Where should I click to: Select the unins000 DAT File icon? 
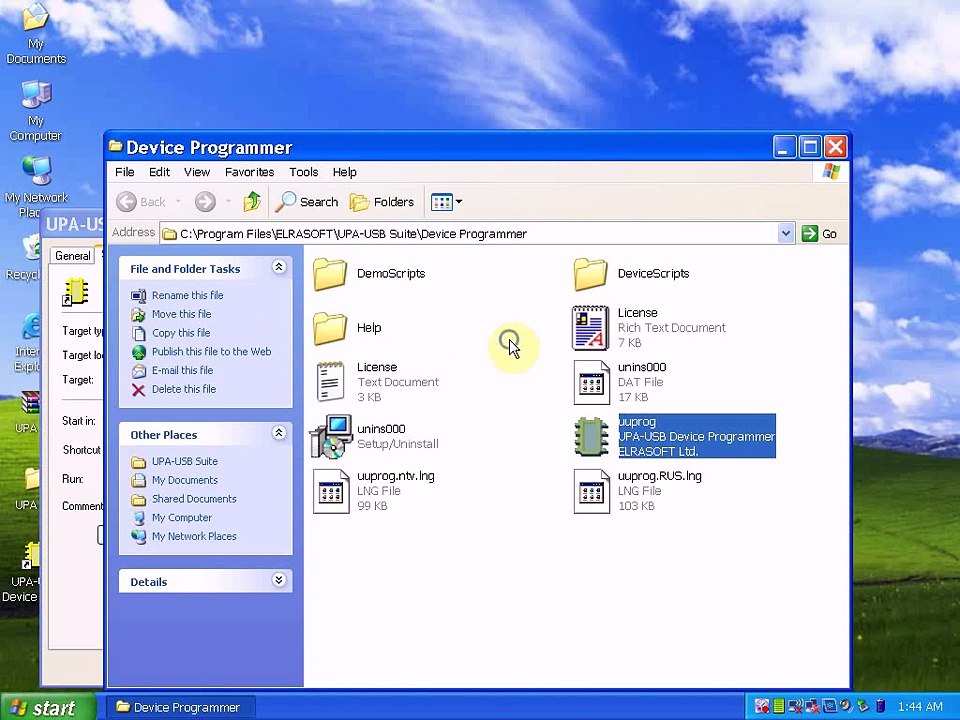coord(591,382)
